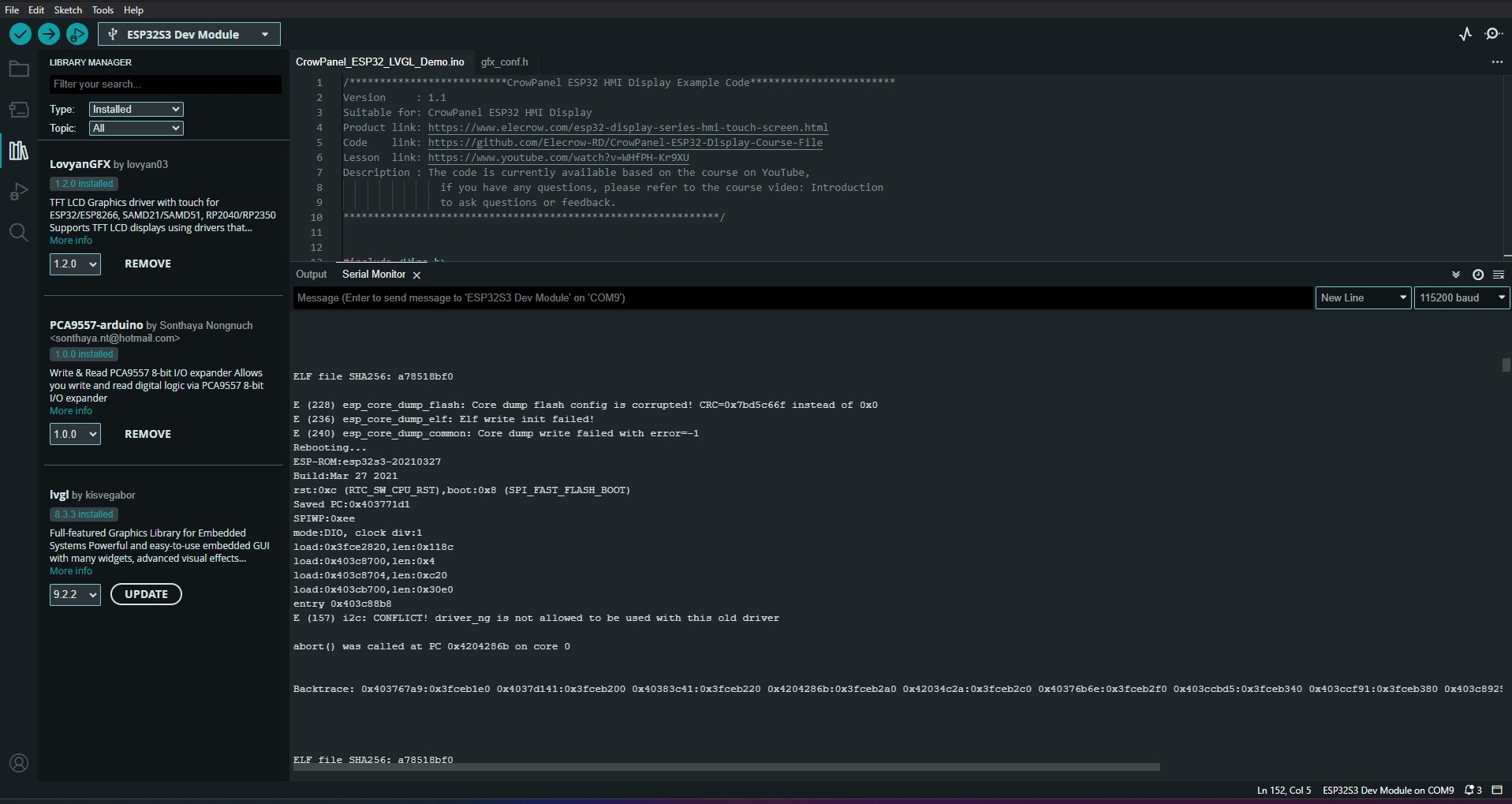Remove the LovyanGFX library
The image size is (1512, 804).
[x=147, y=264]
